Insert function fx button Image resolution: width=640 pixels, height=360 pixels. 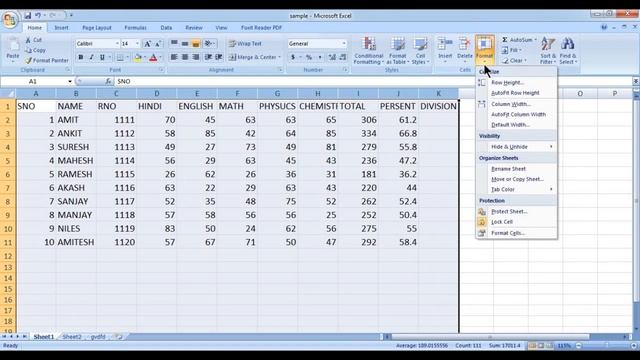point(108,82)
